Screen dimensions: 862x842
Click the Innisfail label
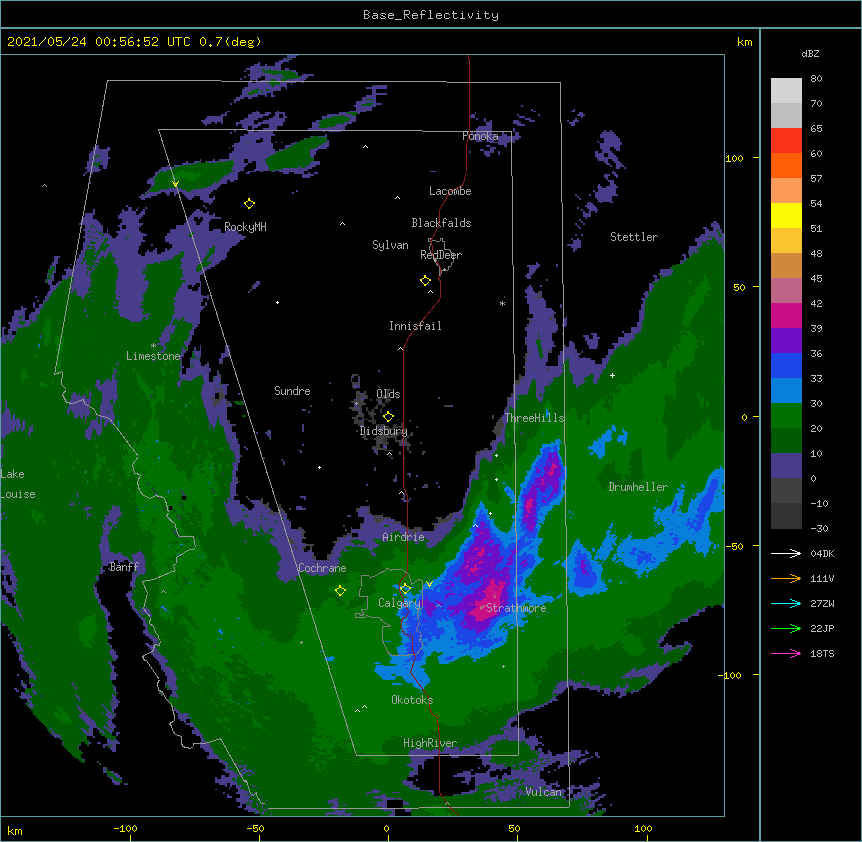[x=415, y=326]
